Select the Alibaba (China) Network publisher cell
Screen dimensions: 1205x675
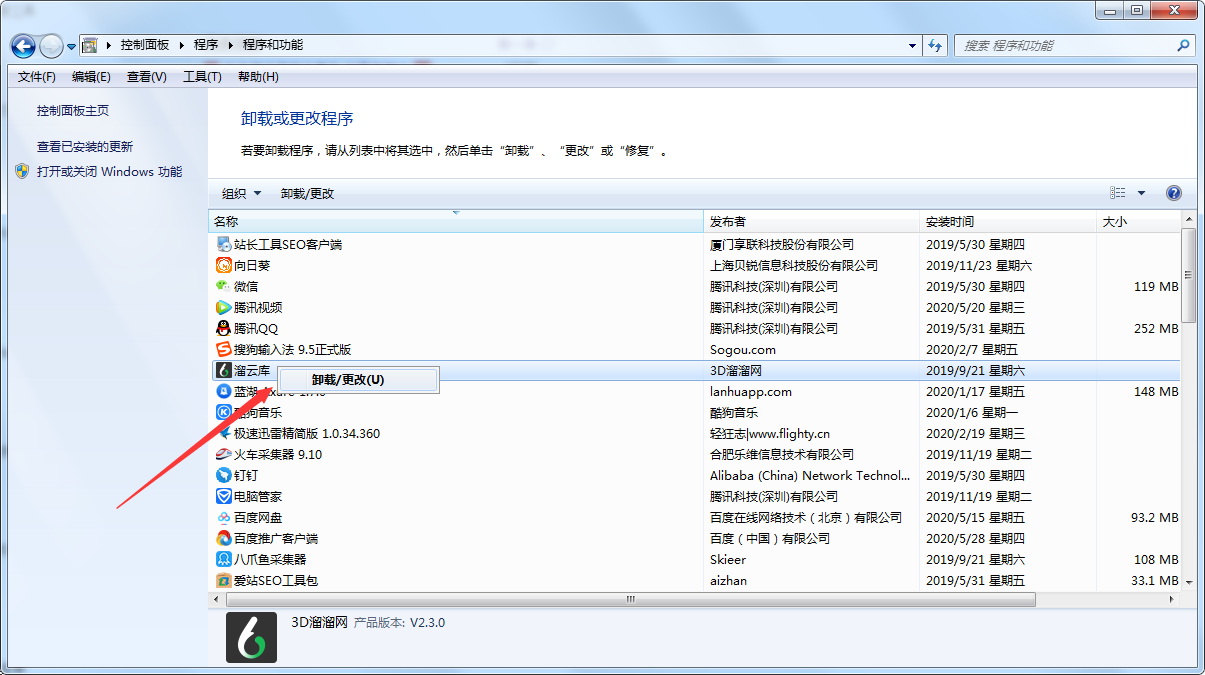click(x=810, y=475)
